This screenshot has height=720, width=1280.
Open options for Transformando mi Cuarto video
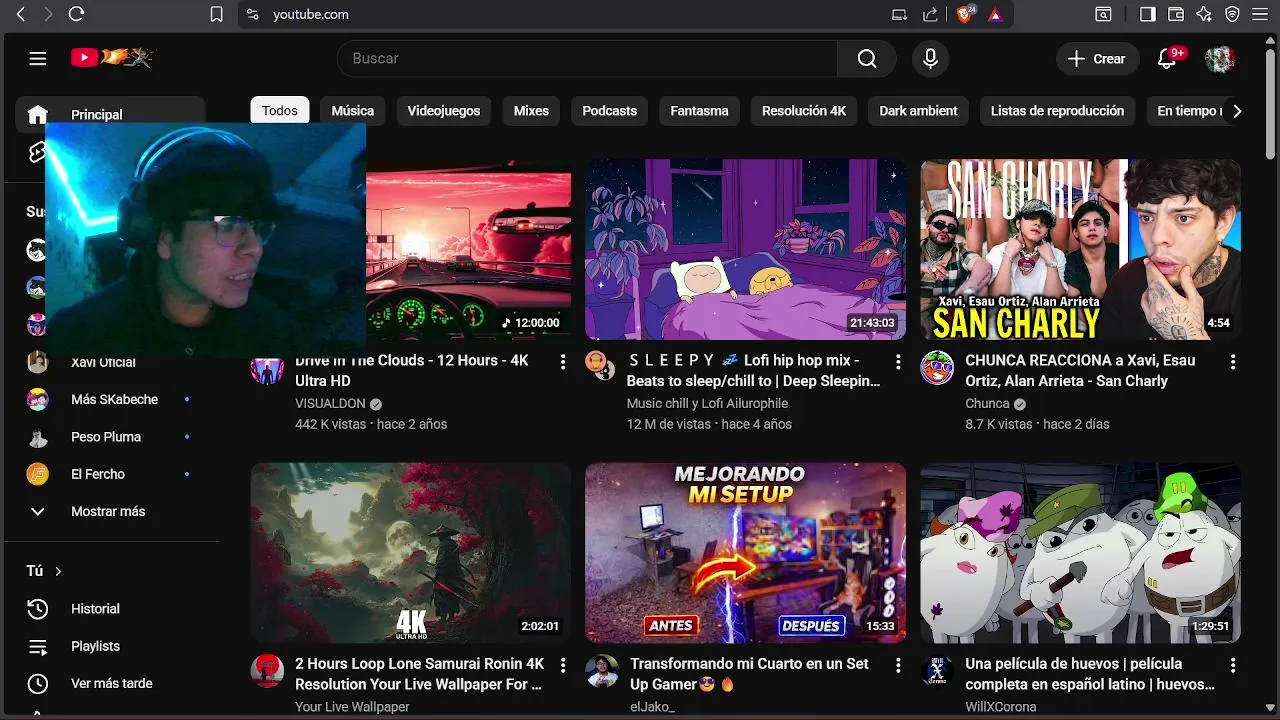[x=898, y=665]
